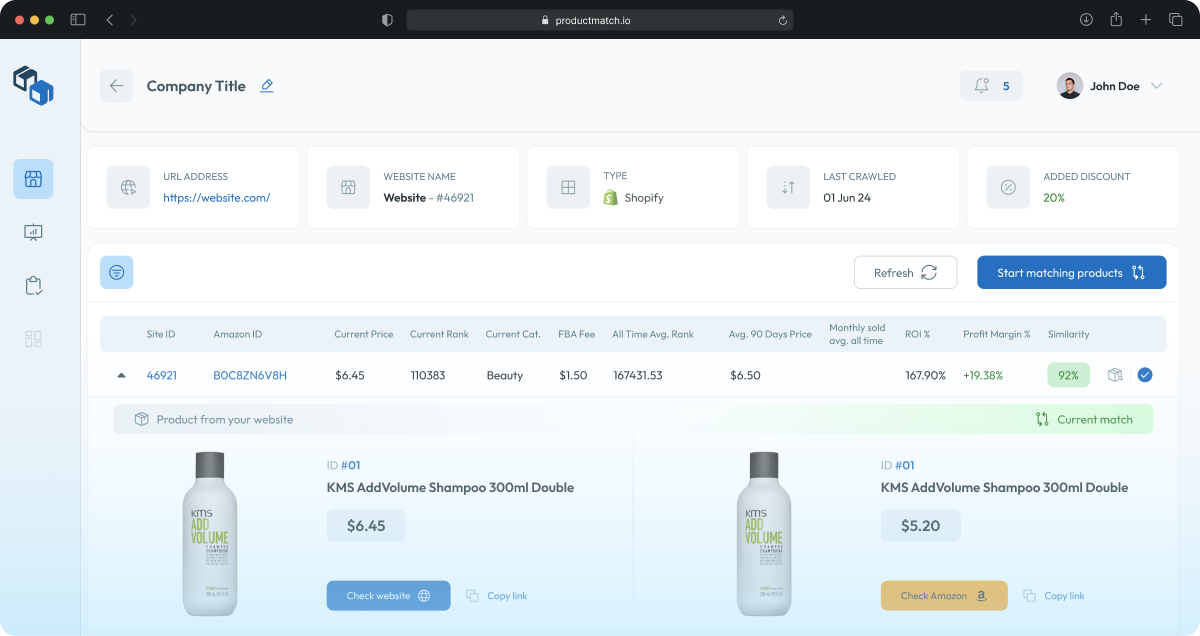Open Safari downloads icon

(1086, 20)
